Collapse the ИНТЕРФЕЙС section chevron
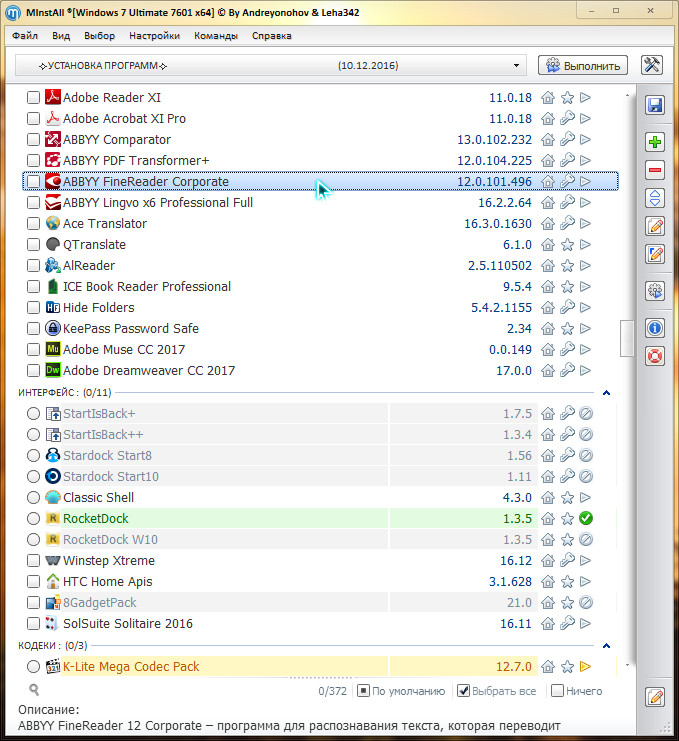 click(x=607, y=393)
